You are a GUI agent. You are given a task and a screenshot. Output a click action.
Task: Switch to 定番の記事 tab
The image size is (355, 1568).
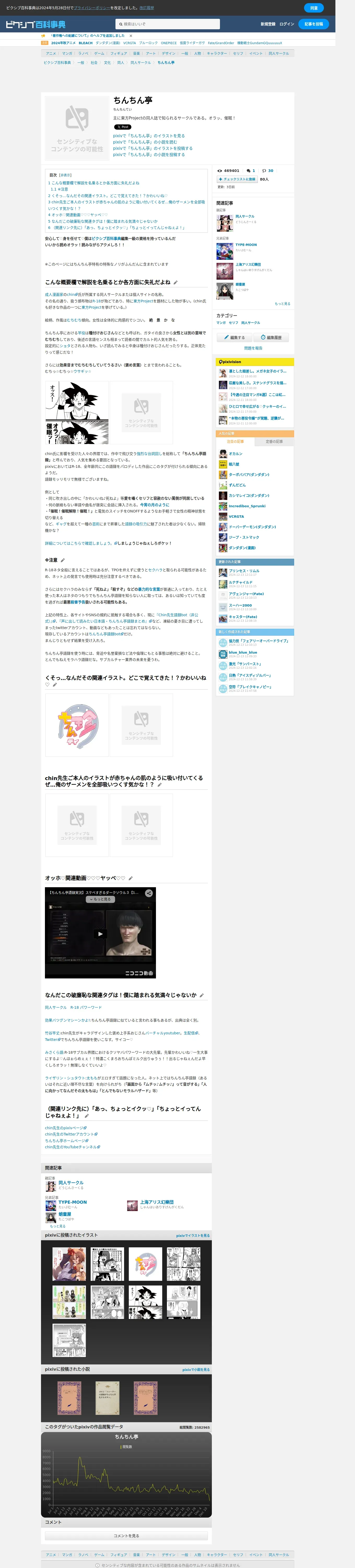point(274,441)
